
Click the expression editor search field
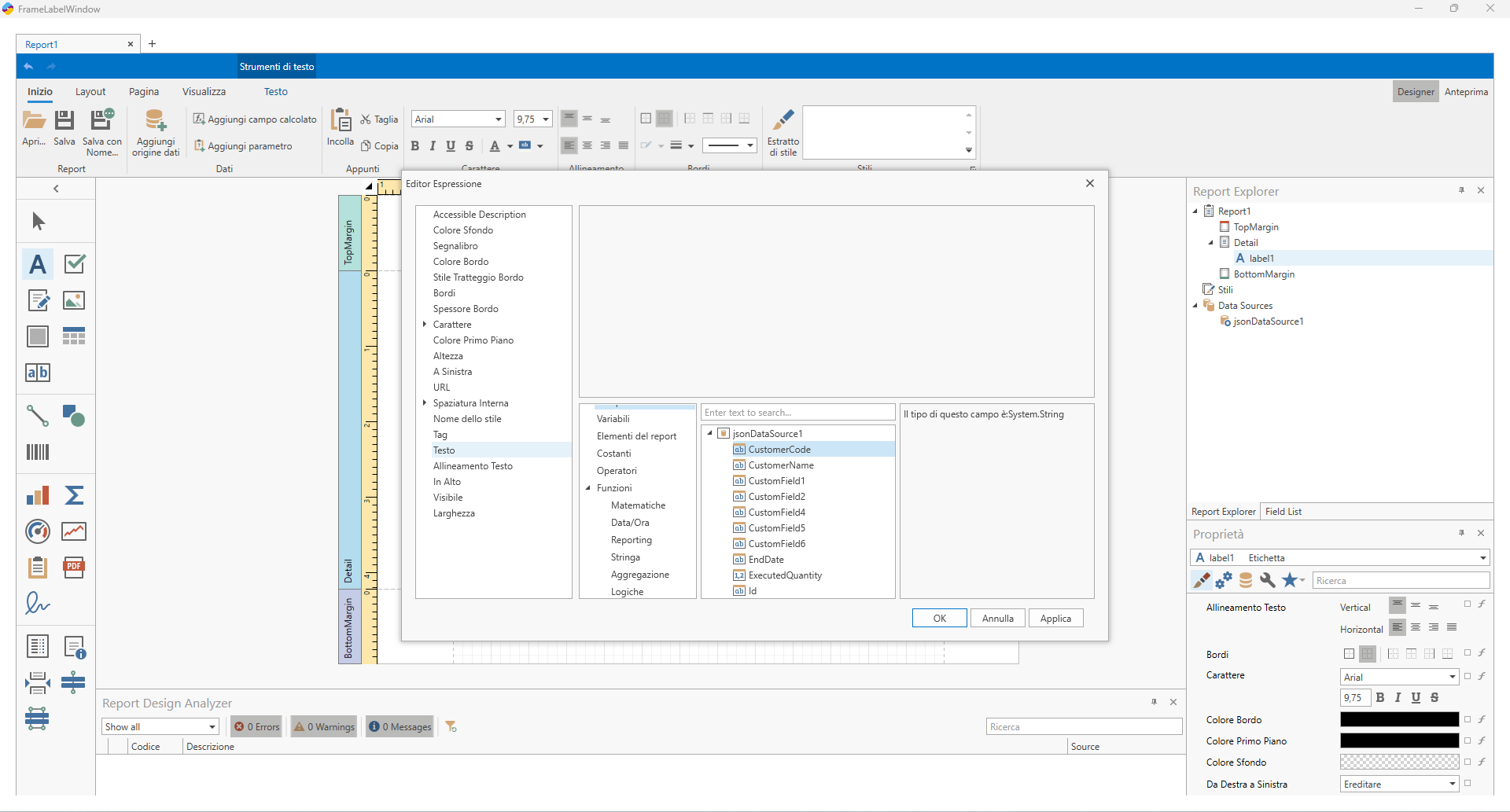click(797, 413)
